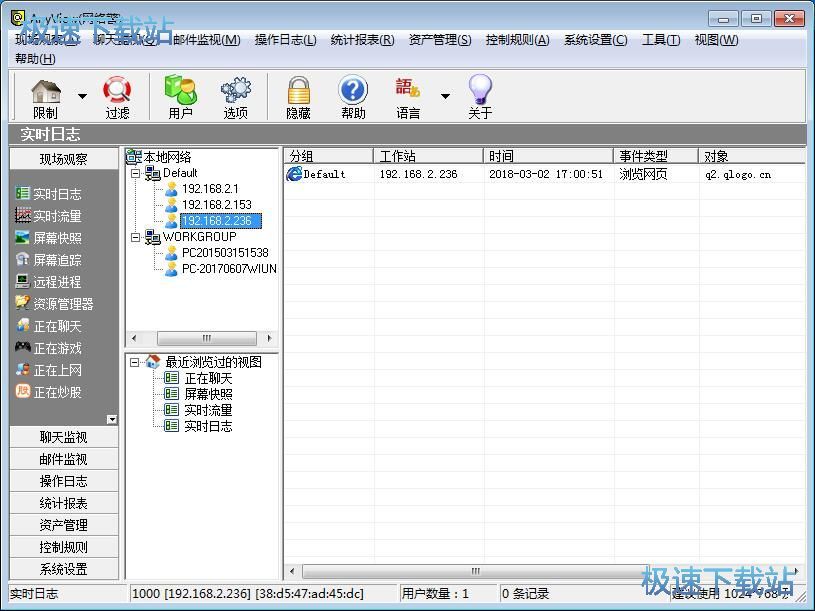Select PC201503151538 in WORKGROUP
The width and height of the screenshot is (815, 611).
point(225,253)
